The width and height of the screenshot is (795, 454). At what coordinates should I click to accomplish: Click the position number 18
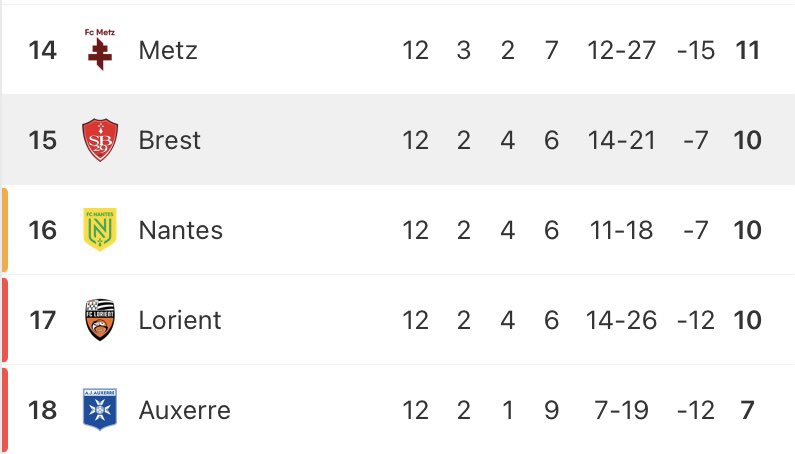pos(43,410)
